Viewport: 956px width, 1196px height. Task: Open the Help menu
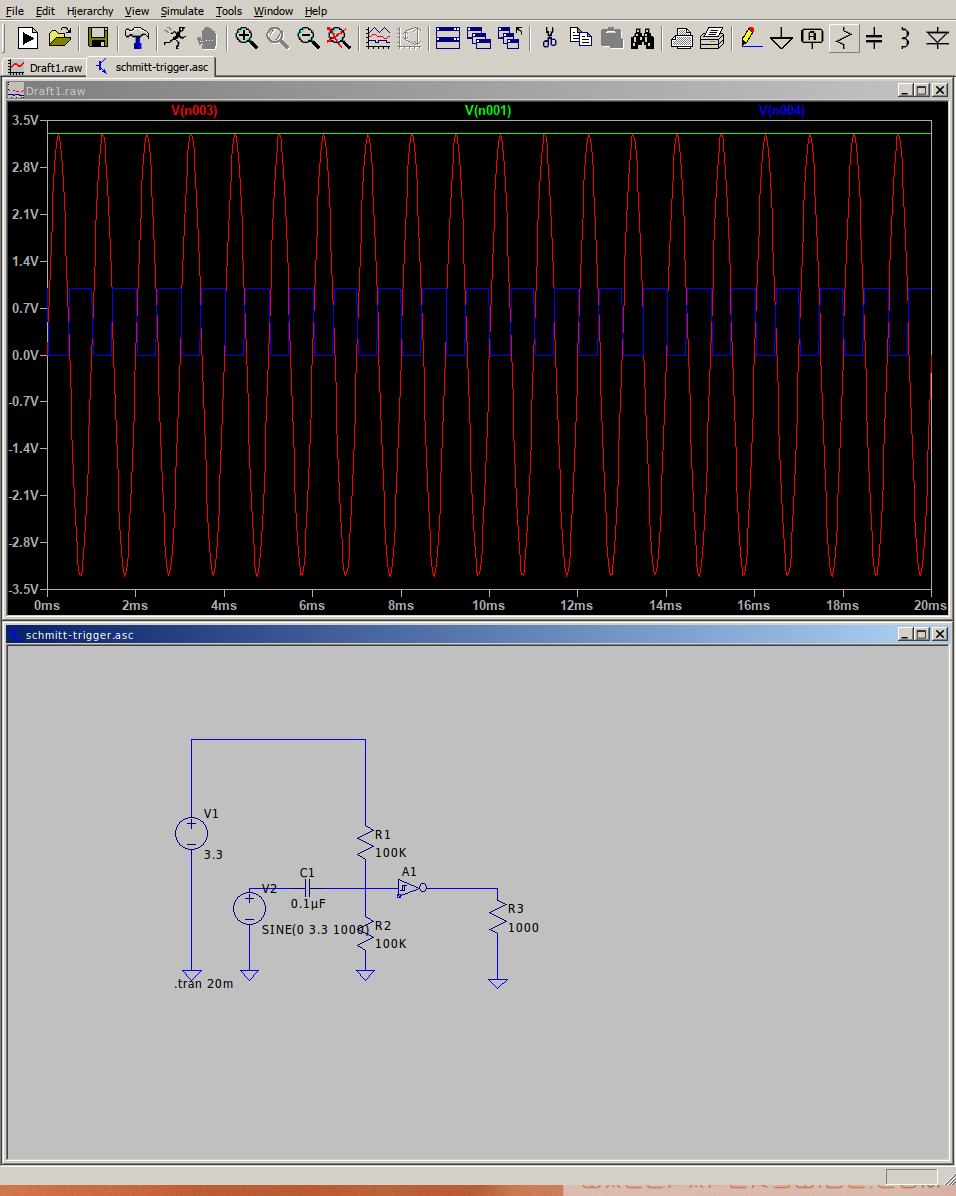(x=315, y=11)
